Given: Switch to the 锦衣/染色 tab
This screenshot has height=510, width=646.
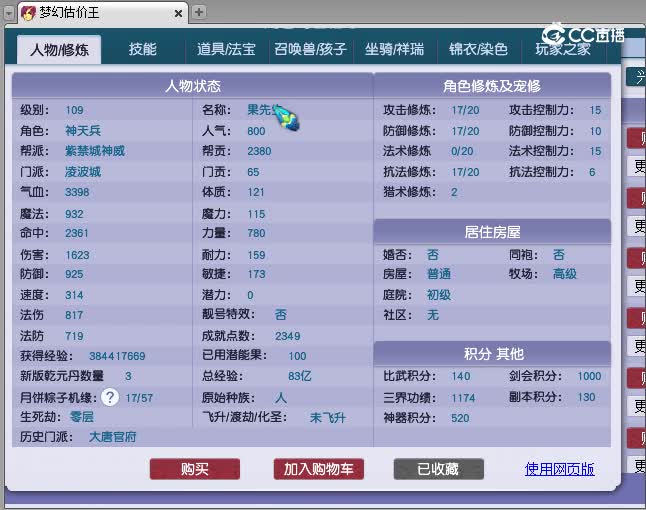Looking at the screenshot, I should pyautogui.click(x=478, y=49).
